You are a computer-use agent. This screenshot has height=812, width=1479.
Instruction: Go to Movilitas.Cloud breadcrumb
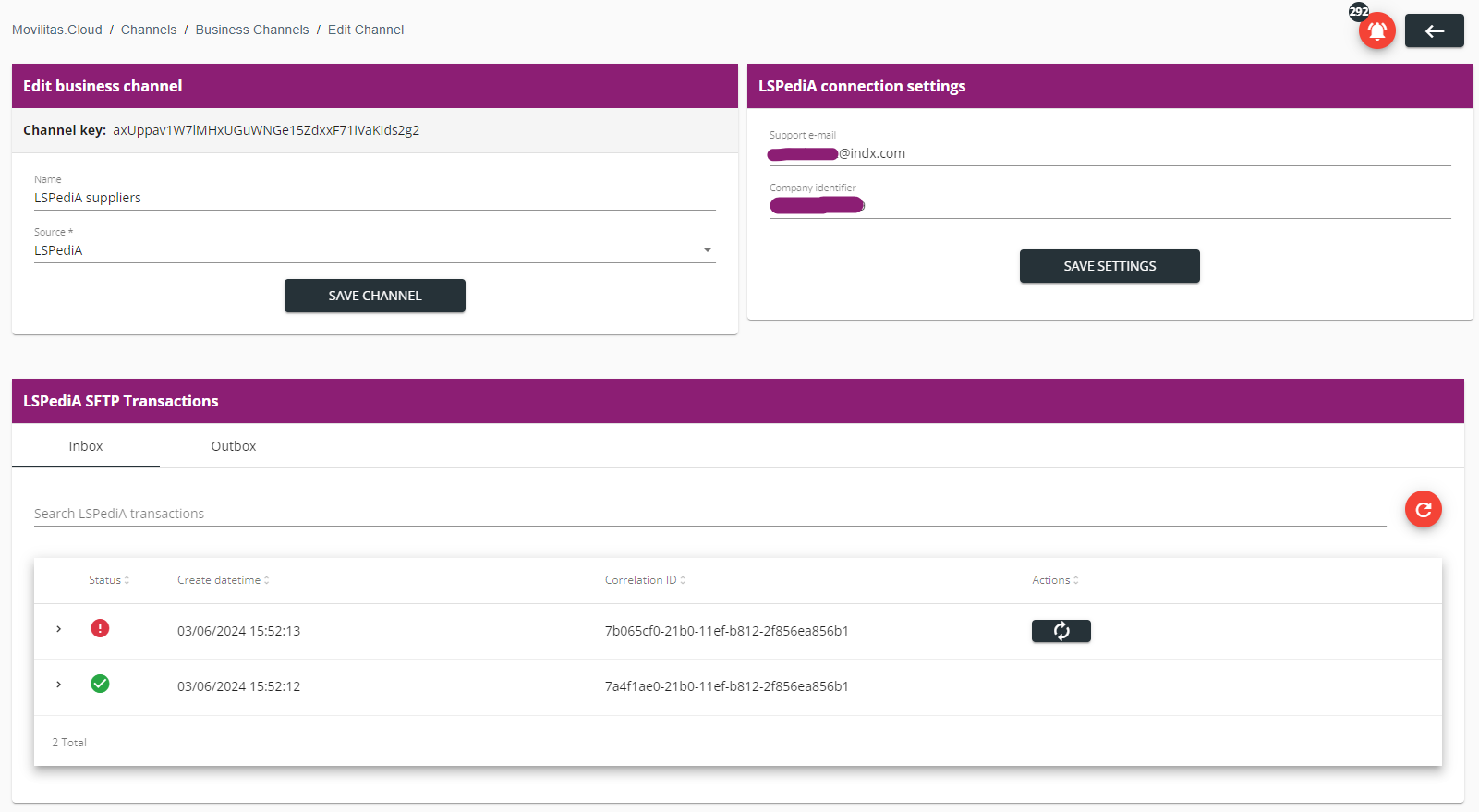pyautogui.click(x=57, y=30)
